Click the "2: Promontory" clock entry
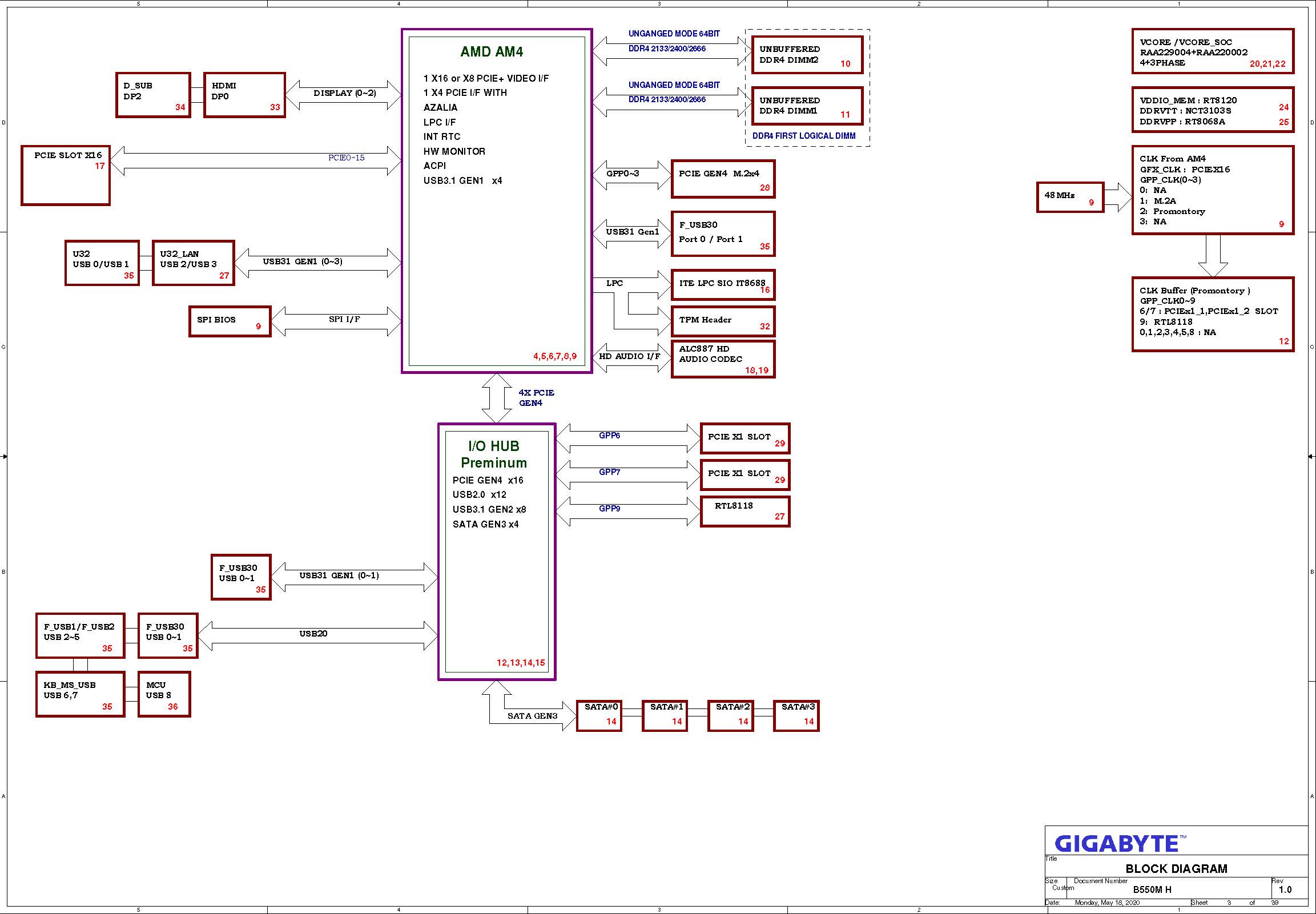 click(1172, 211)
